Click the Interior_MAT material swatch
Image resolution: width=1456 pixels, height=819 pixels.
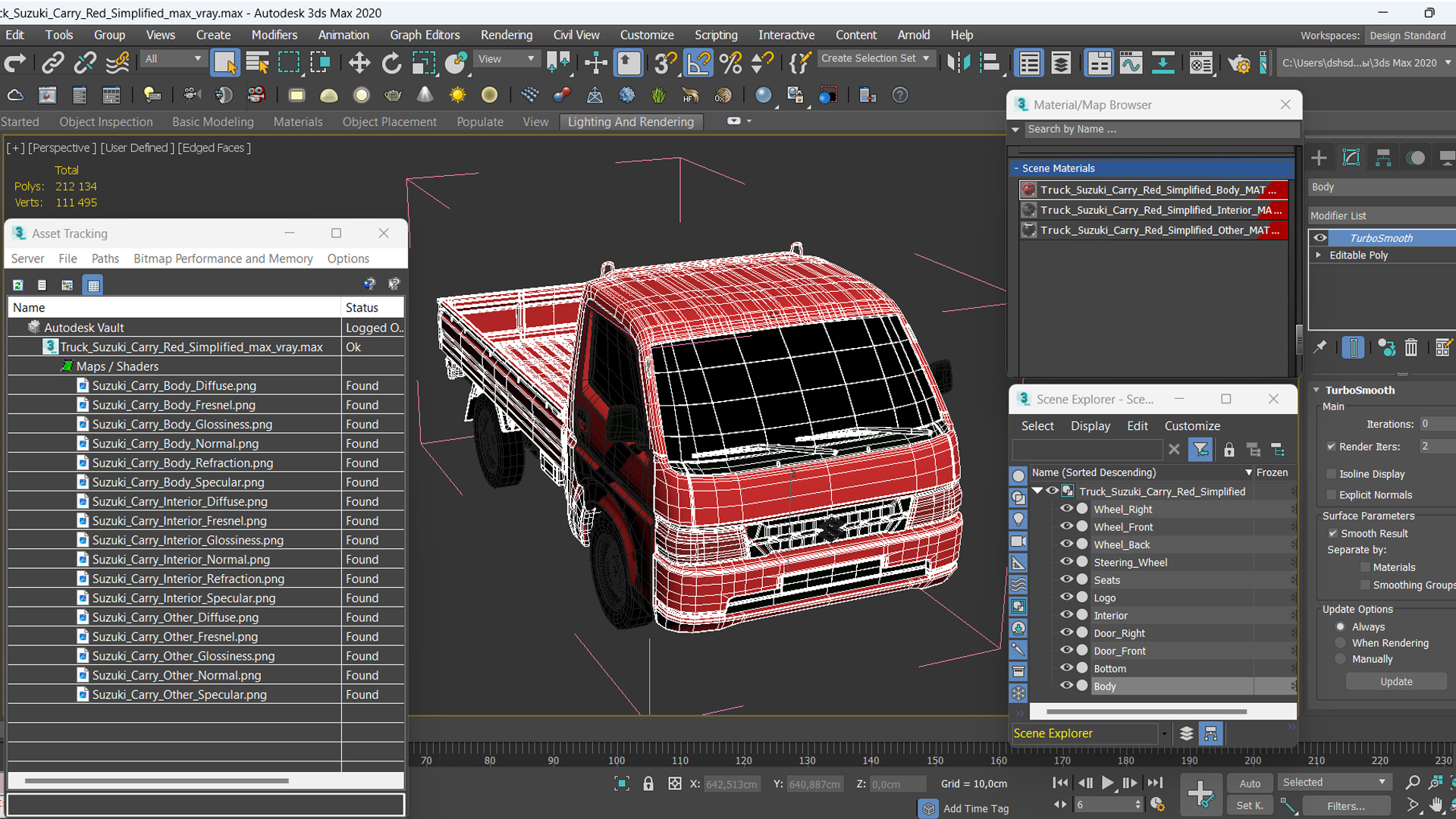point(1029,210)
